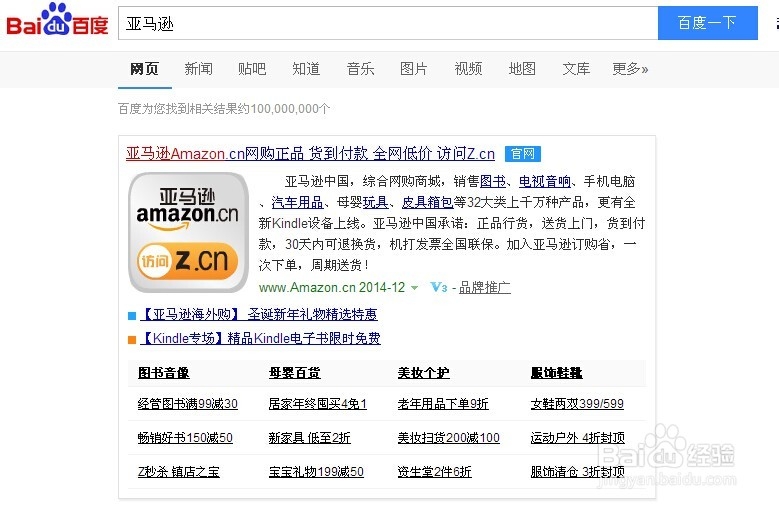Click the orange square bullet before Kindle专场
779x507 pixels.
coord(132,340)
